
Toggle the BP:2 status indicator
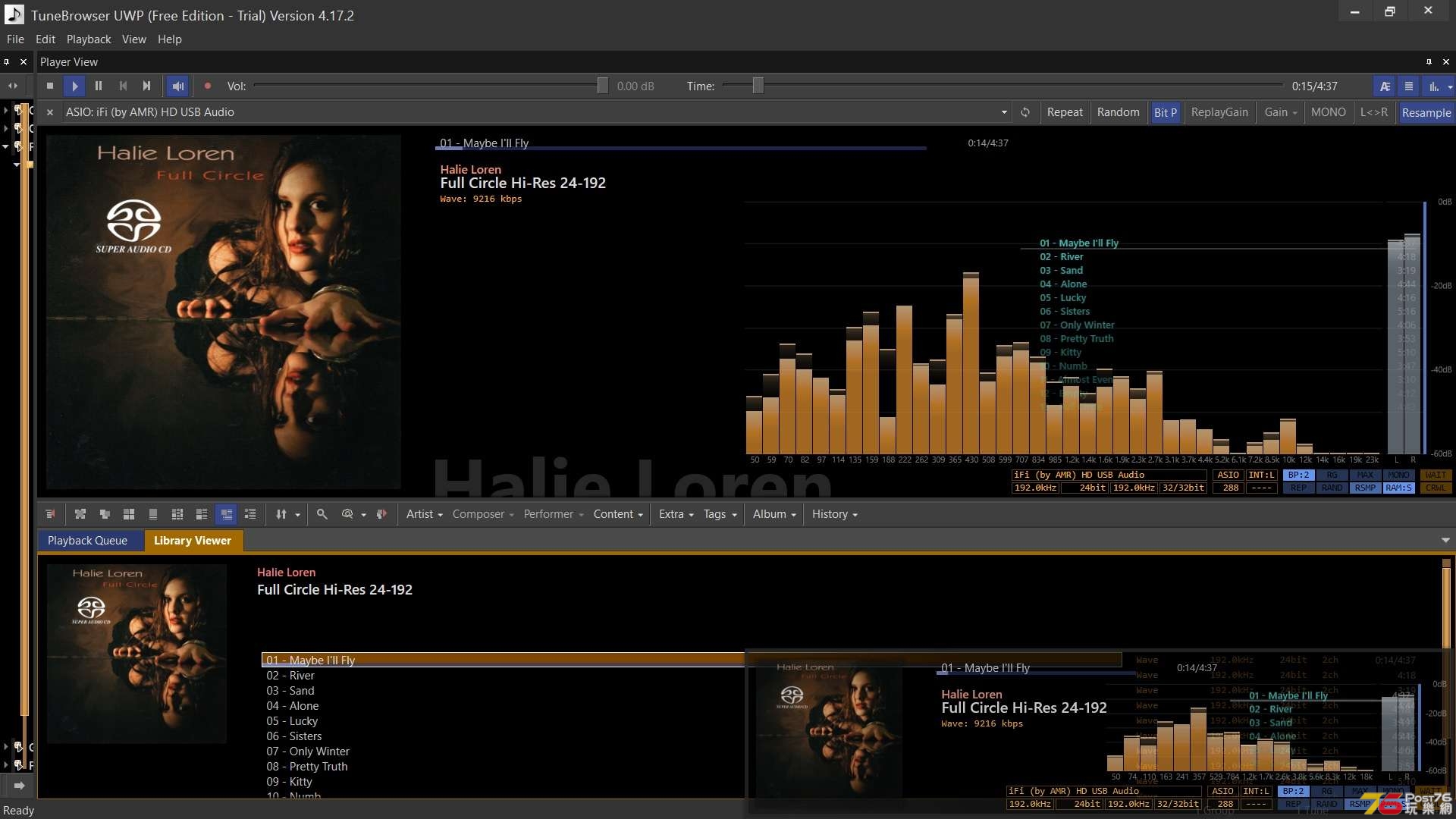coord(1298,475)
